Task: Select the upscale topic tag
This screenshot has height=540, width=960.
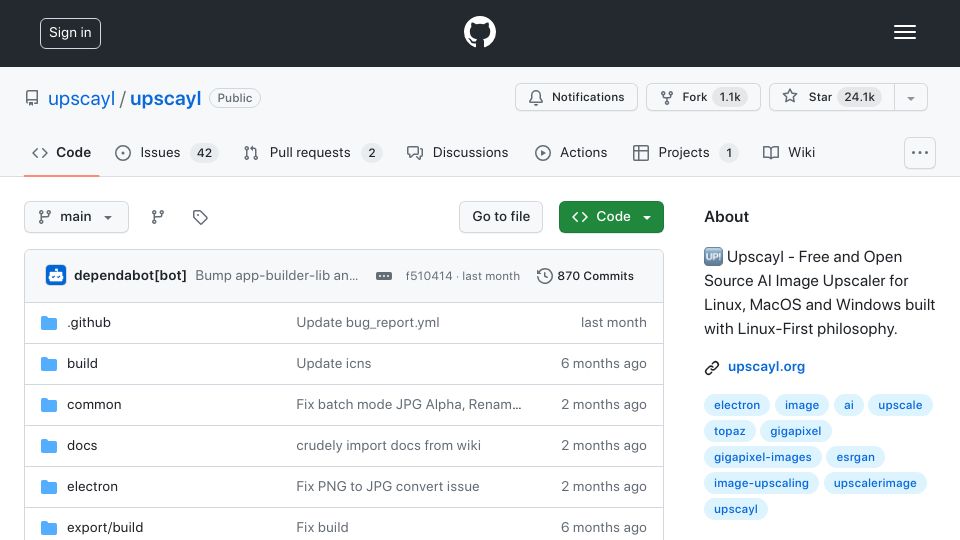Action: (900, 405)
